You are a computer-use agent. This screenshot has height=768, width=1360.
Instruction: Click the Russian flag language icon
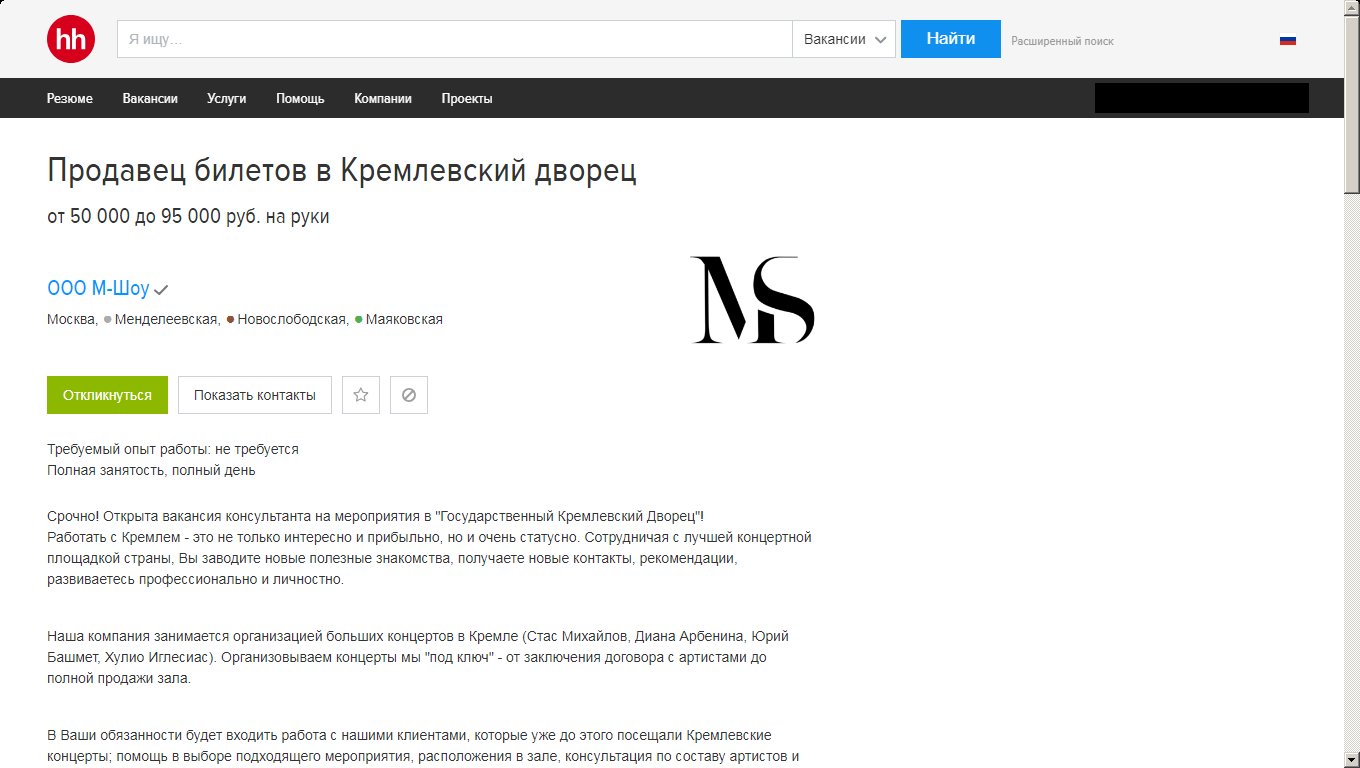[1288, 40]
